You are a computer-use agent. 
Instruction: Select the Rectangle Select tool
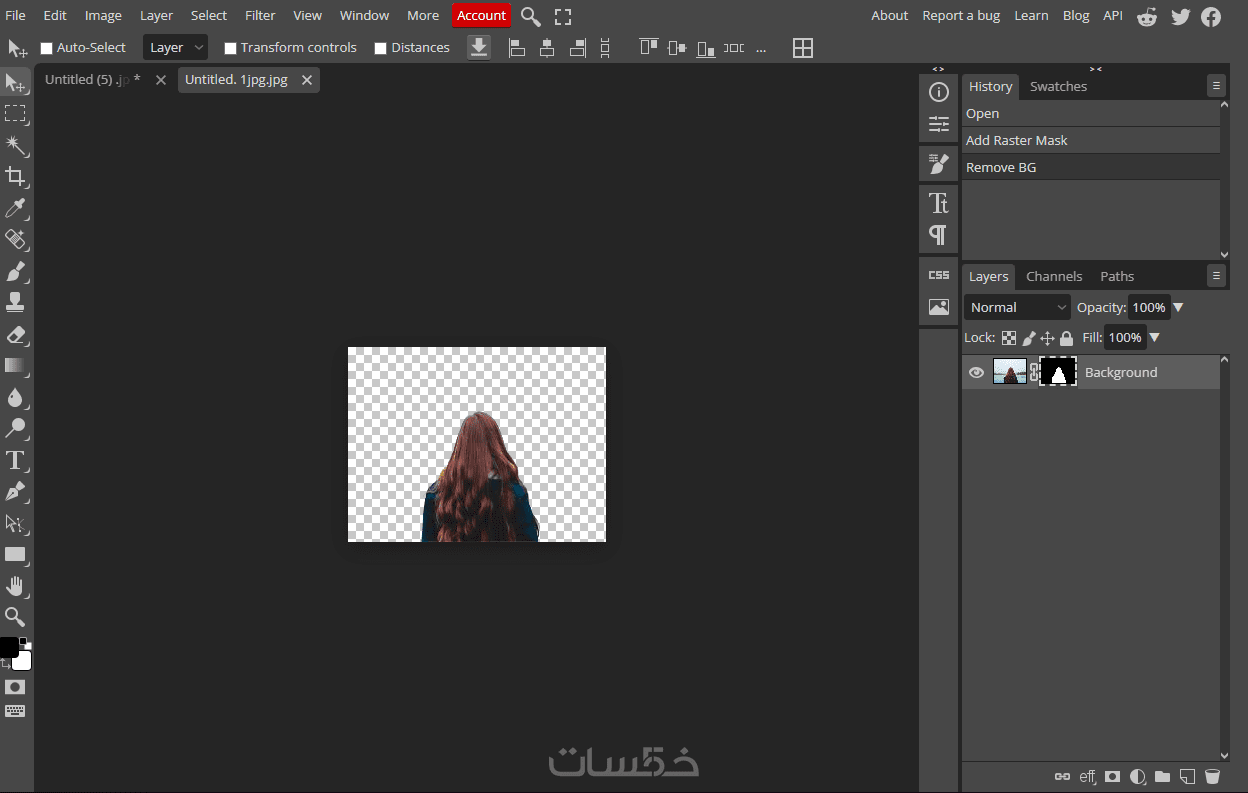click(x=15, y=114)
